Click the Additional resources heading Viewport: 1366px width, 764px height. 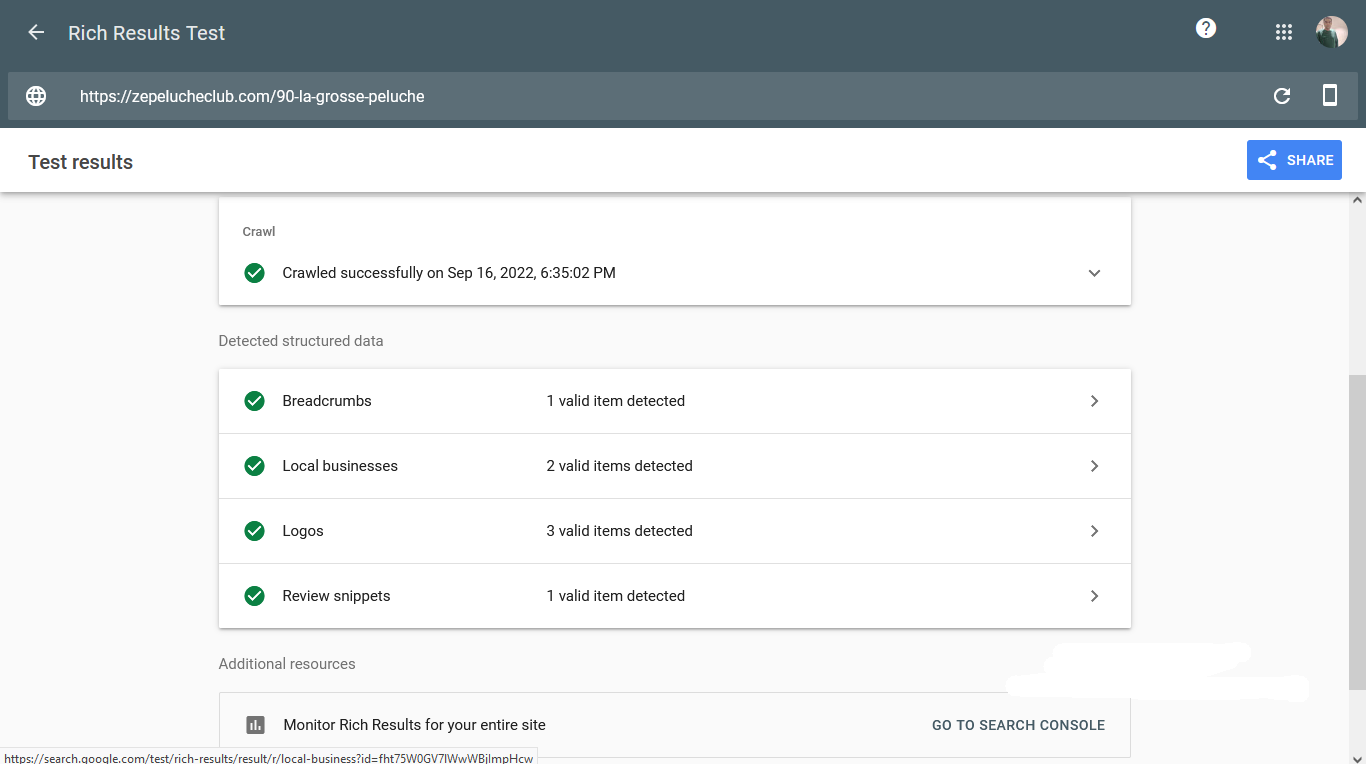[x=287, y=664]
